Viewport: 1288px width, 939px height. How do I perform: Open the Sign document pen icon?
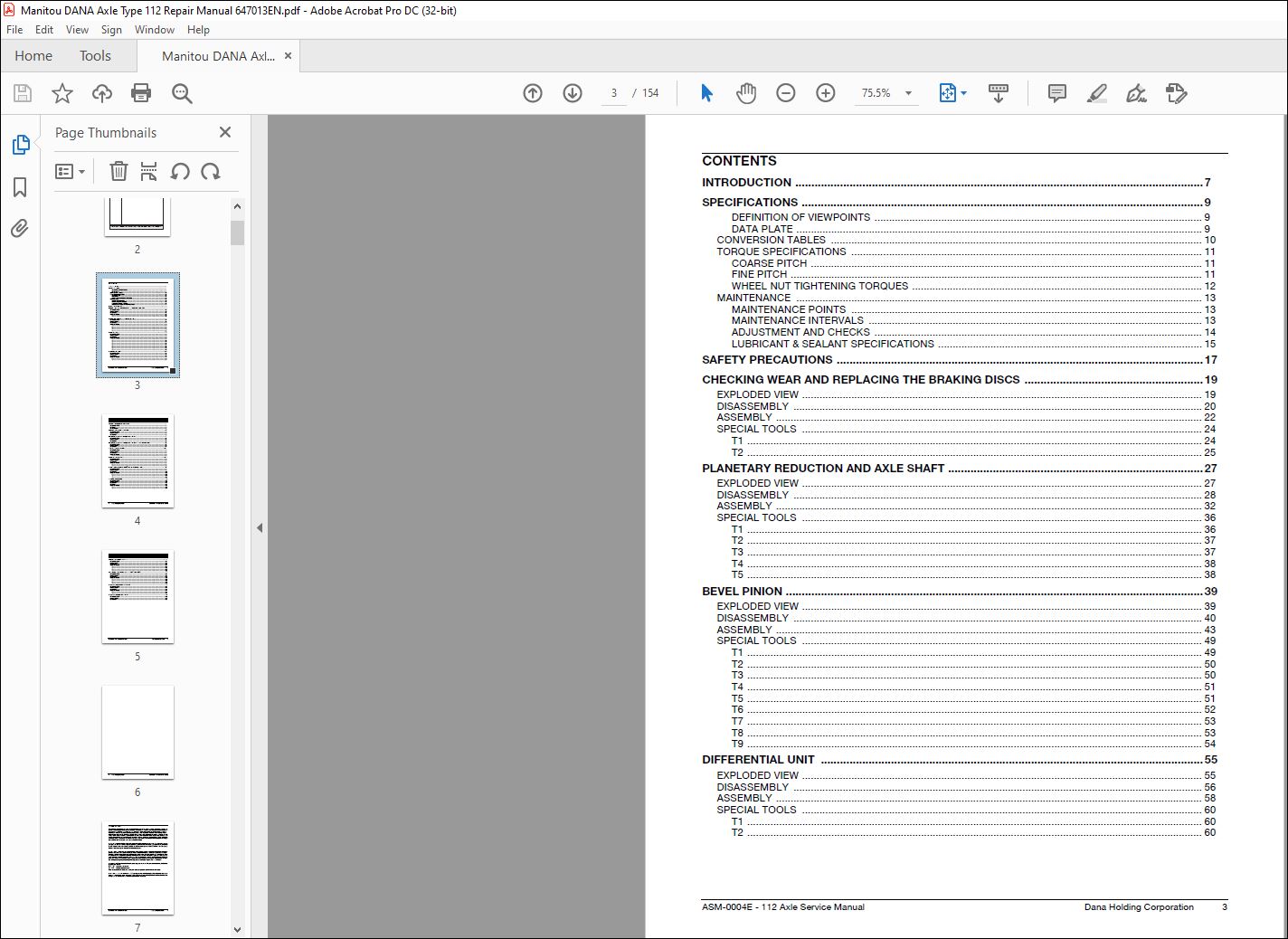coord(1136,93)
